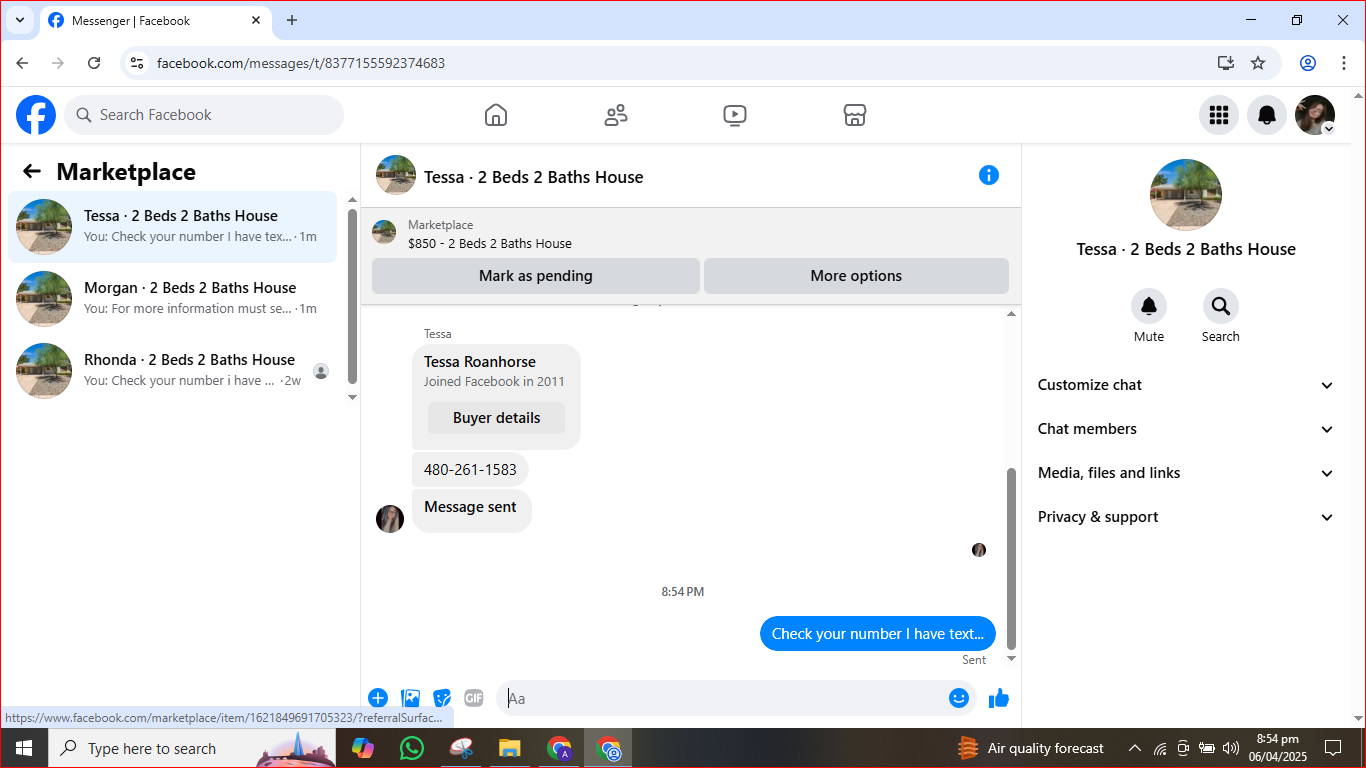1366x768 pixels.
Task: Open the Friends icon in top navigation
Action: click(616, 115)
